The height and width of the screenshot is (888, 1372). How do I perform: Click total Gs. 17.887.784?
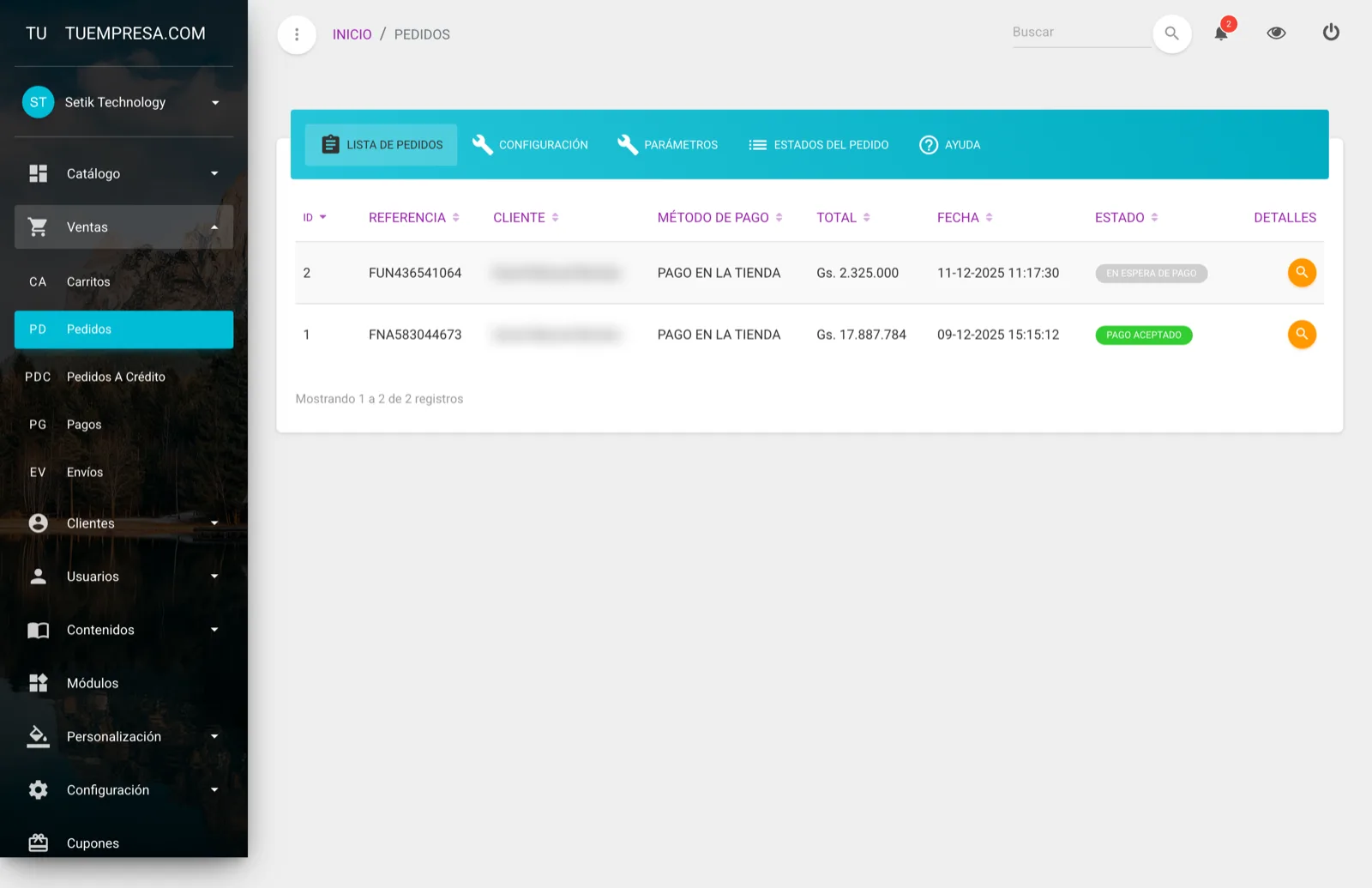click(x=861, y=335)
